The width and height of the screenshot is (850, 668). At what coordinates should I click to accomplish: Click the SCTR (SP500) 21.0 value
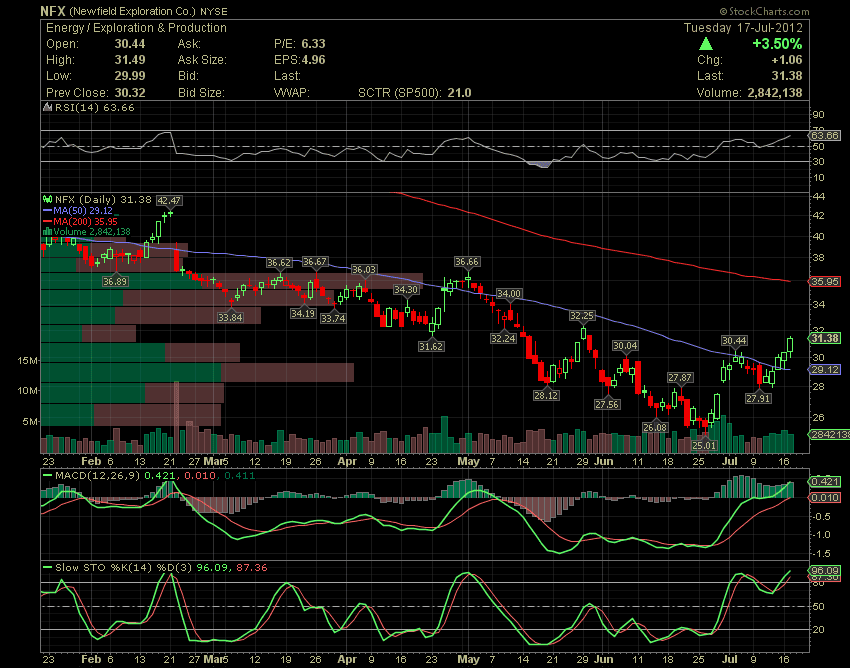tap(459, 93)
